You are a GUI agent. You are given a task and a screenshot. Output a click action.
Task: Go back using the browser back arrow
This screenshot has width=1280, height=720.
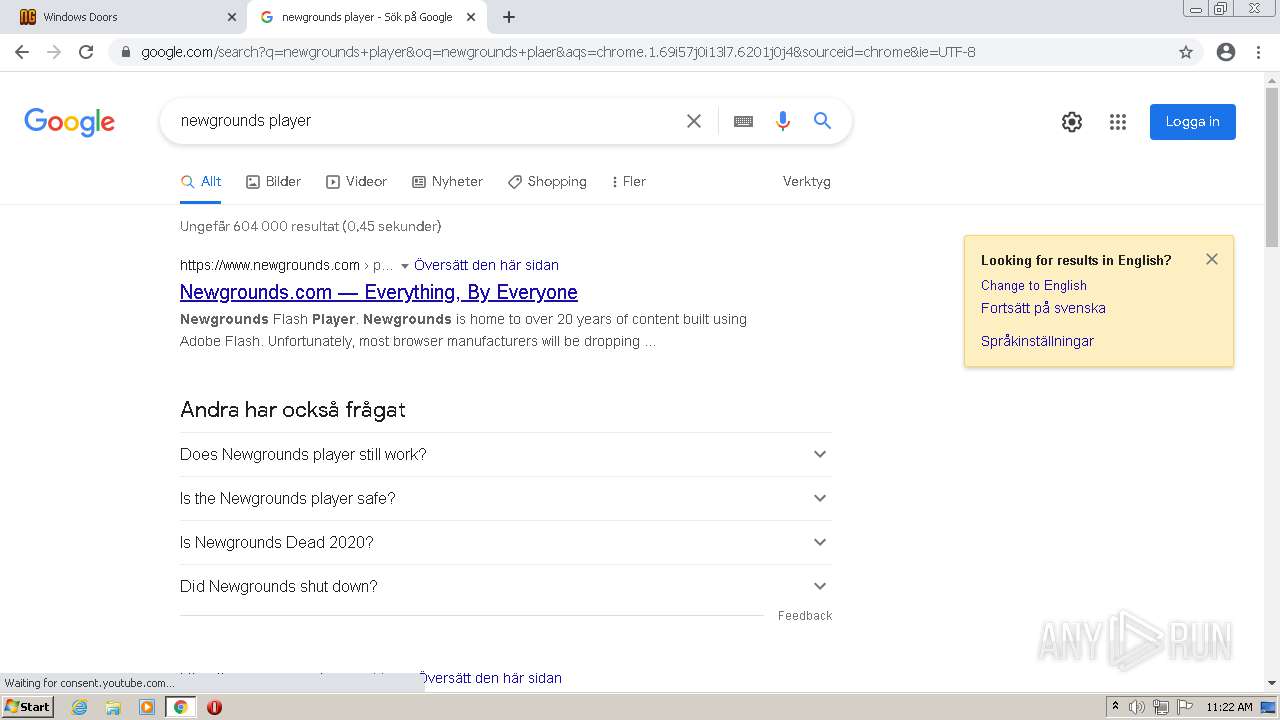coord(22,52)
